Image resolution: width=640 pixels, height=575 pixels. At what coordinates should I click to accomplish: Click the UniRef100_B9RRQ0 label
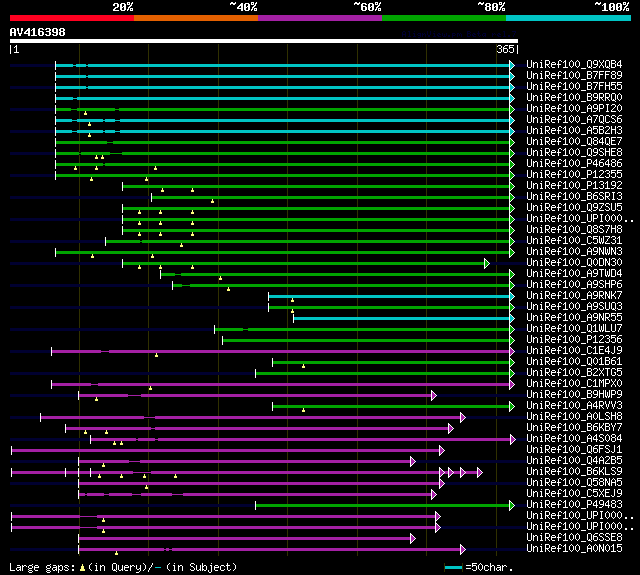coord(574,98)
